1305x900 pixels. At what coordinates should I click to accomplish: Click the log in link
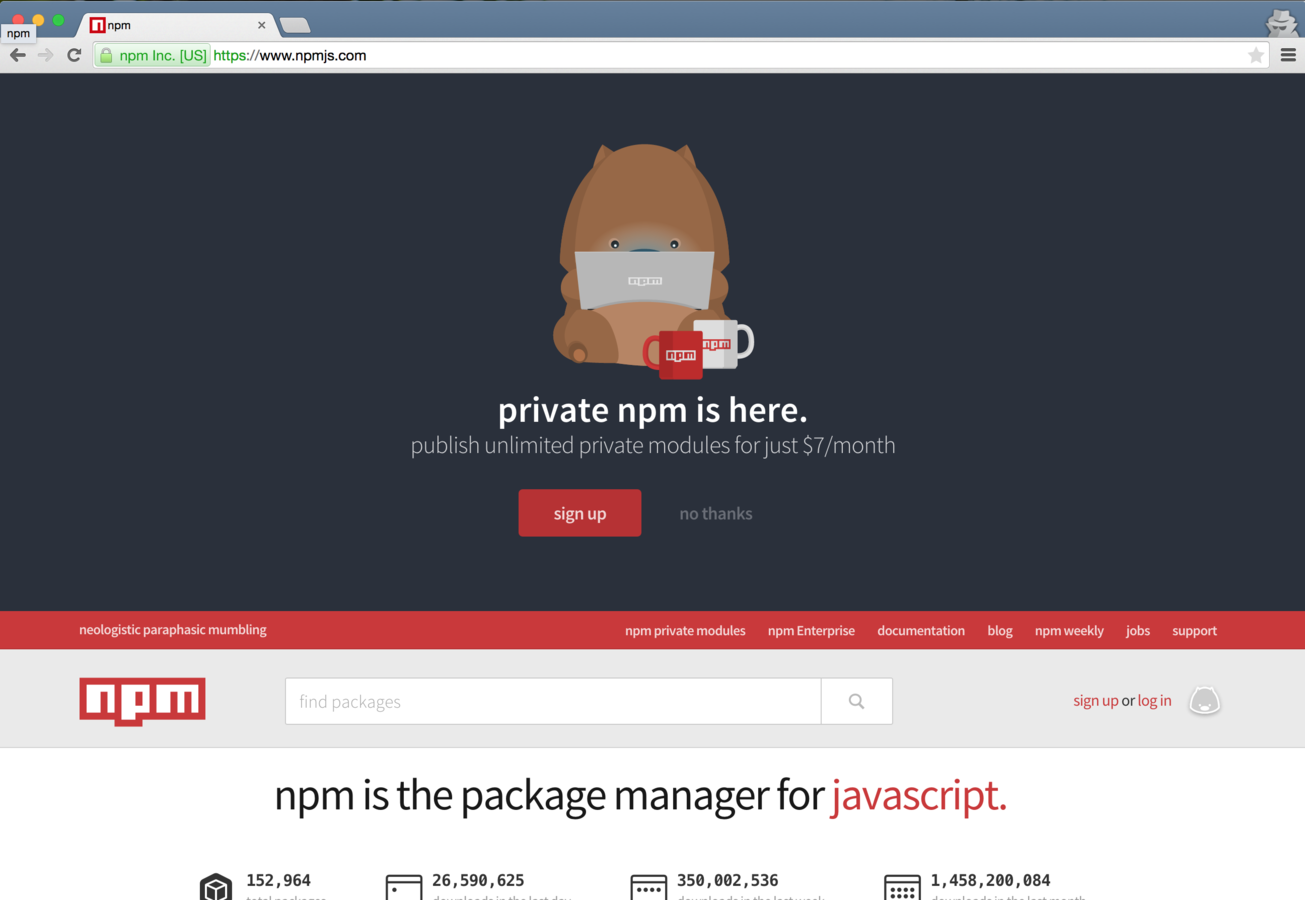click(x=1154, y=701)
